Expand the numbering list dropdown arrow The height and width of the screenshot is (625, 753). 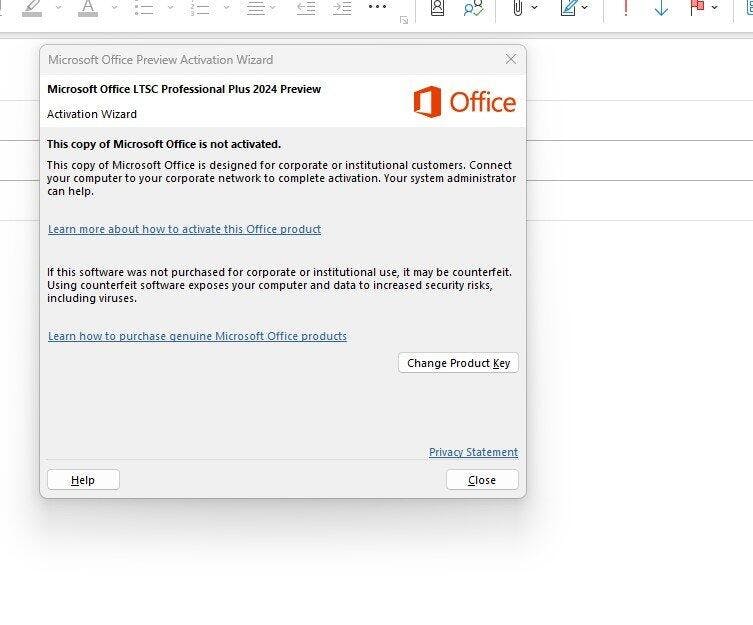click(x=225, y=7)
